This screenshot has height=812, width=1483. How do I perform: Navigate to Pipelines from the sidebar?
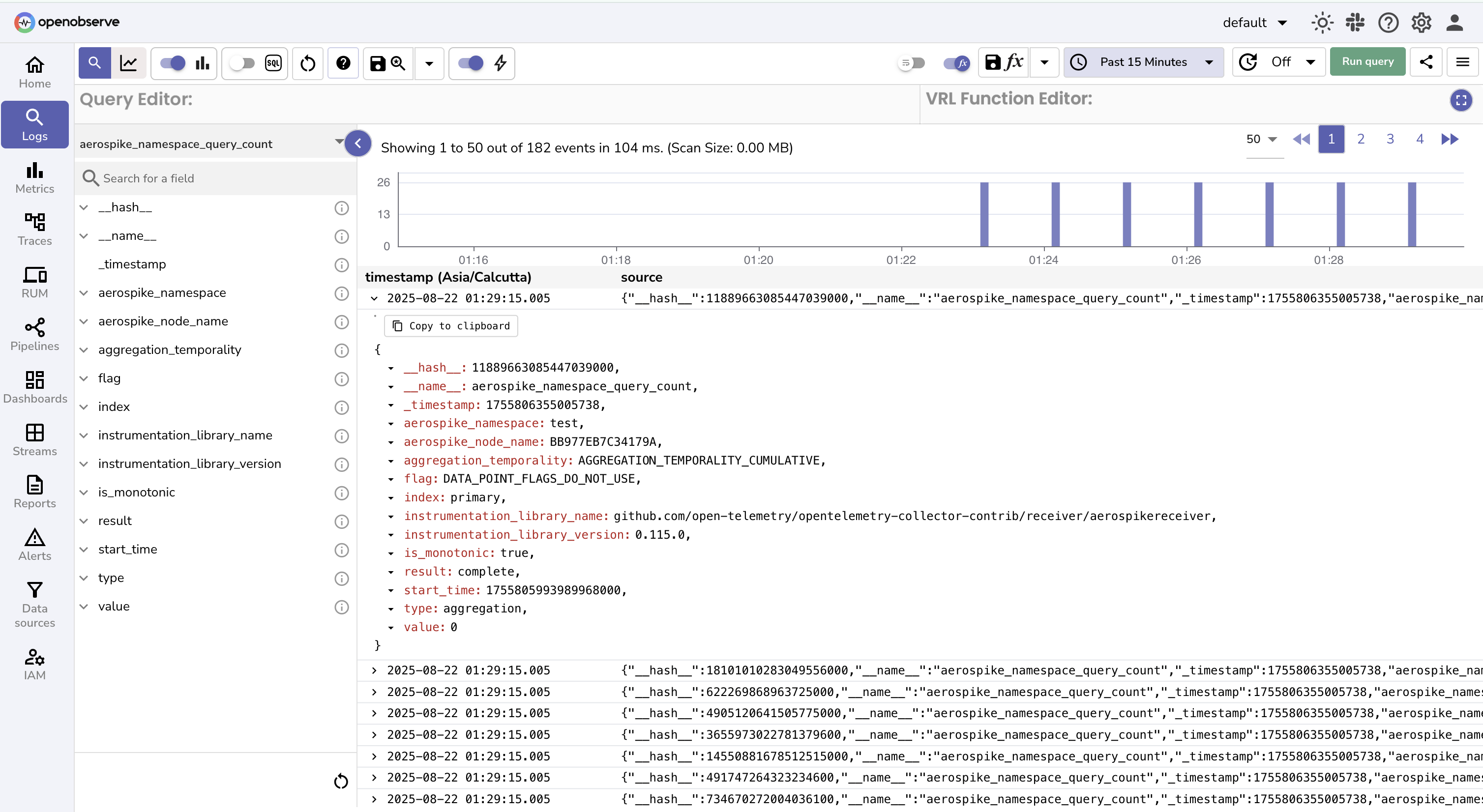coord(34,334)
